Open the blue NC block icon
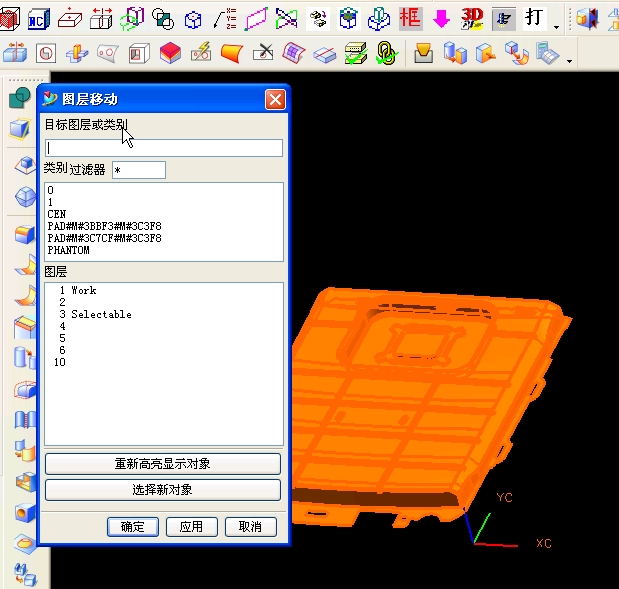 pyautogui.click(x=39, y=19)
